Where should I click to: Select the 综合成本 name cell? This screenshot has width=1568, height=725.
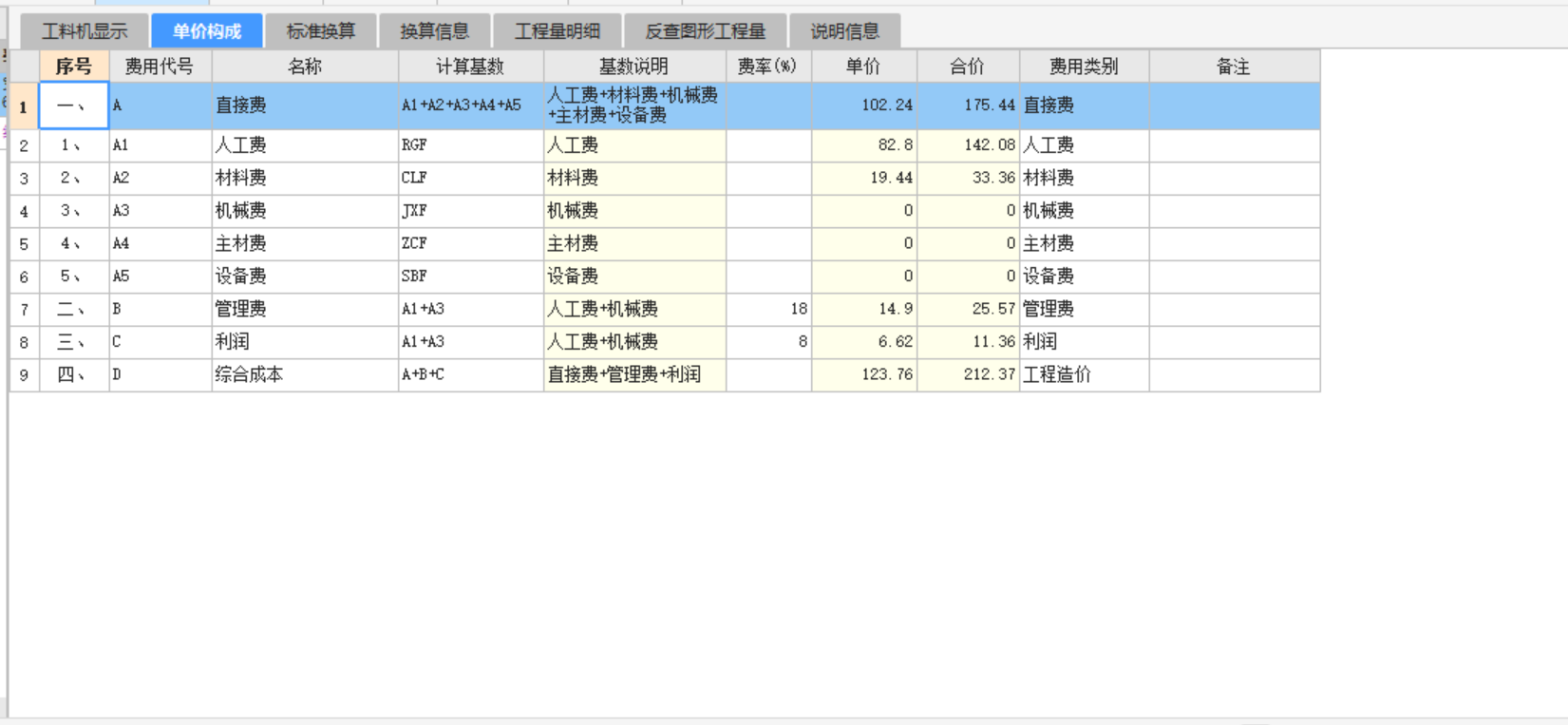[305, 375]
